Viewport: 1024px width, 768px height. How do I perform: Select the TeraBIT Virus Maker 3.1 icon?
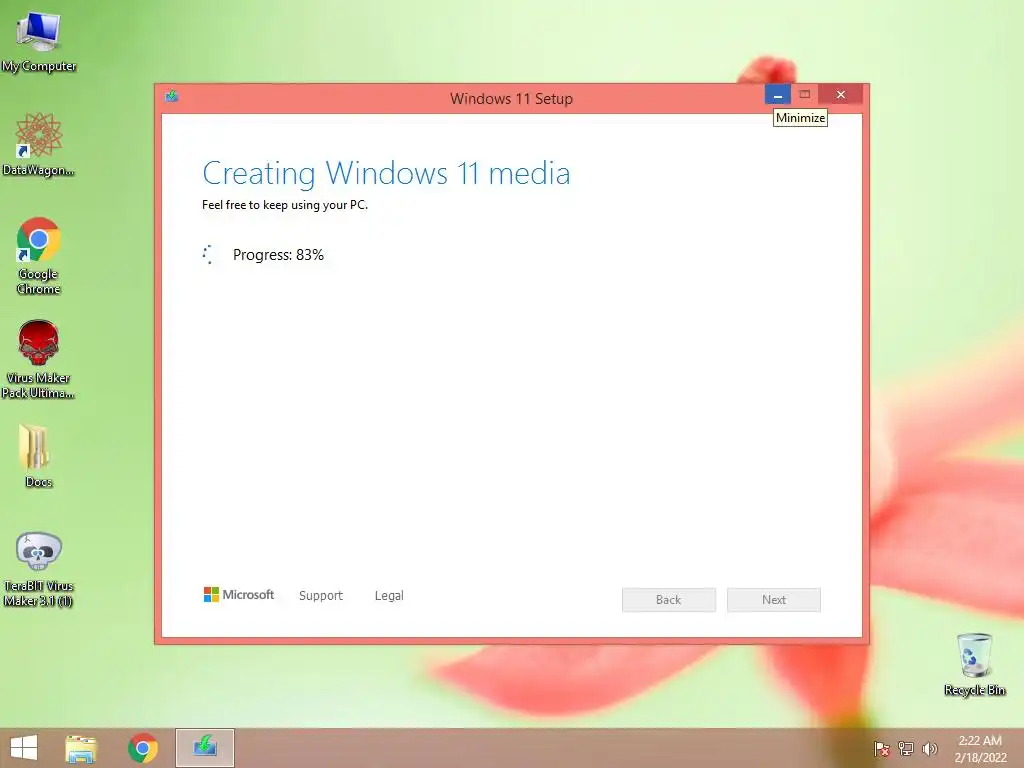point(39,569)
